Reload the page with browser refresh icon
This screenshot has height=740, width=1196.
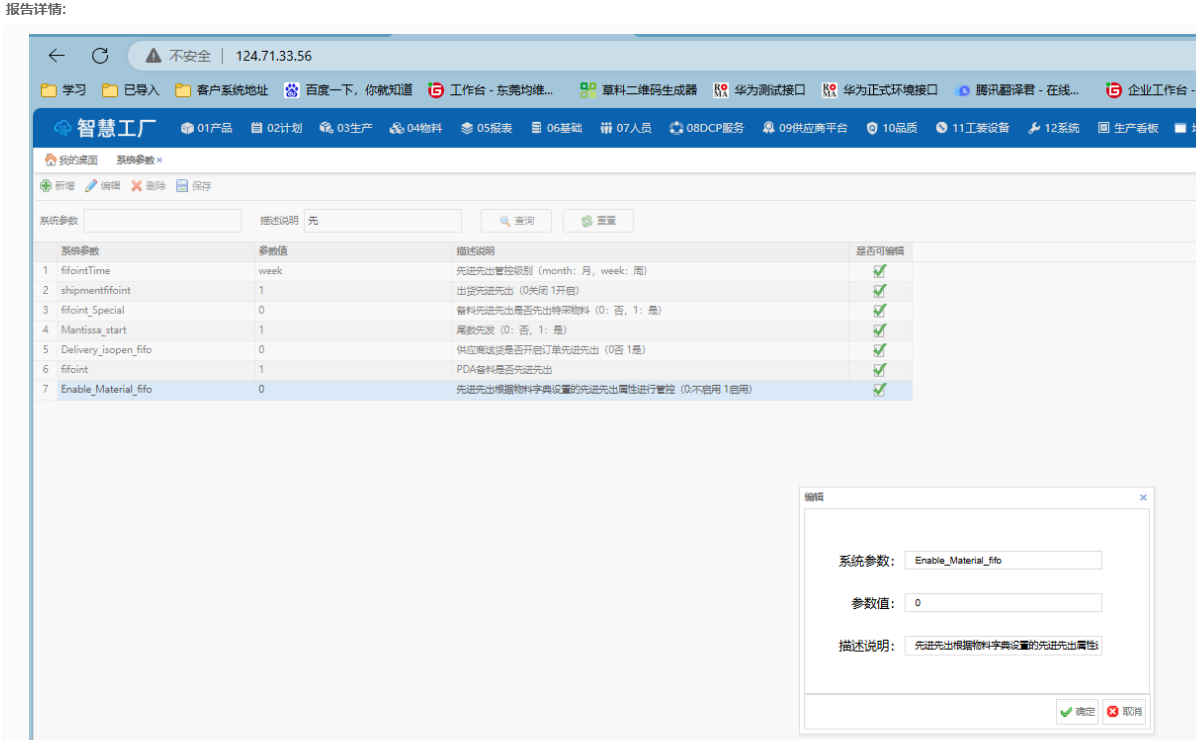coord(100,56)
